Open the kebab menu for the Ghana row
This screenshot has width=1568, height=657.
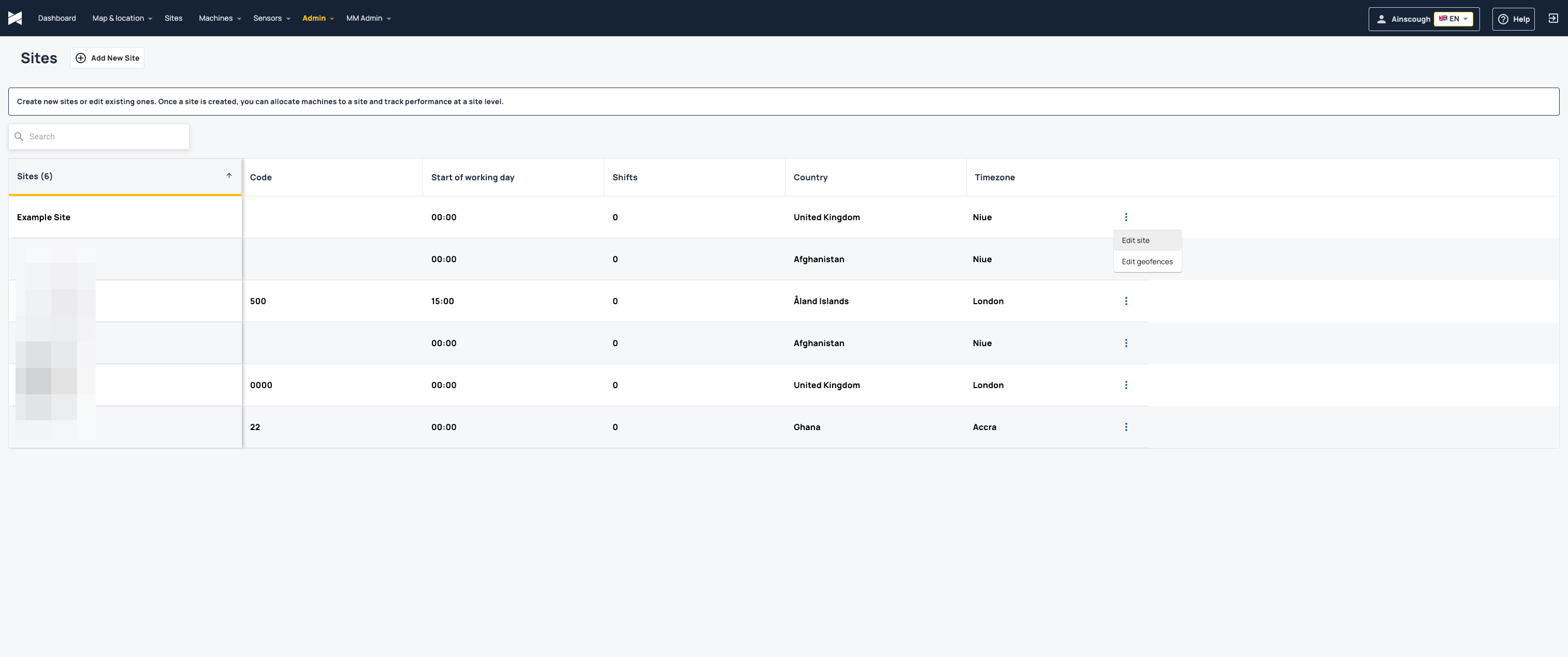1126,427
